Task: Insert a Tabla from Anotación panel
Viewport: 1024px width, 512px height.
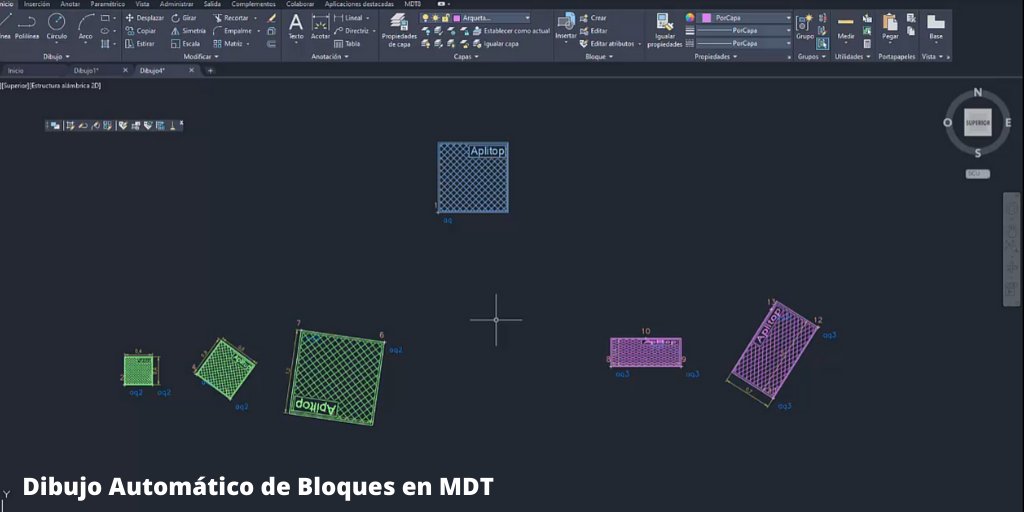Action: click(347, 44)
